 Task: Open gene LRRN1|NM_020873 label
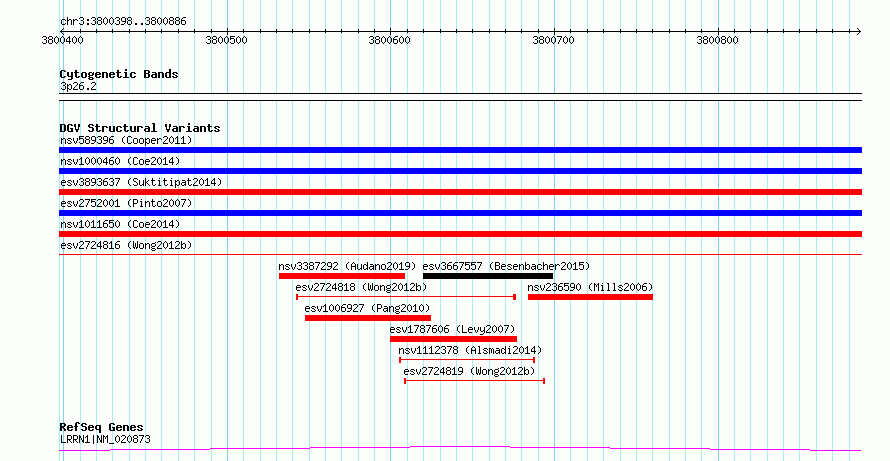[105, 439]
